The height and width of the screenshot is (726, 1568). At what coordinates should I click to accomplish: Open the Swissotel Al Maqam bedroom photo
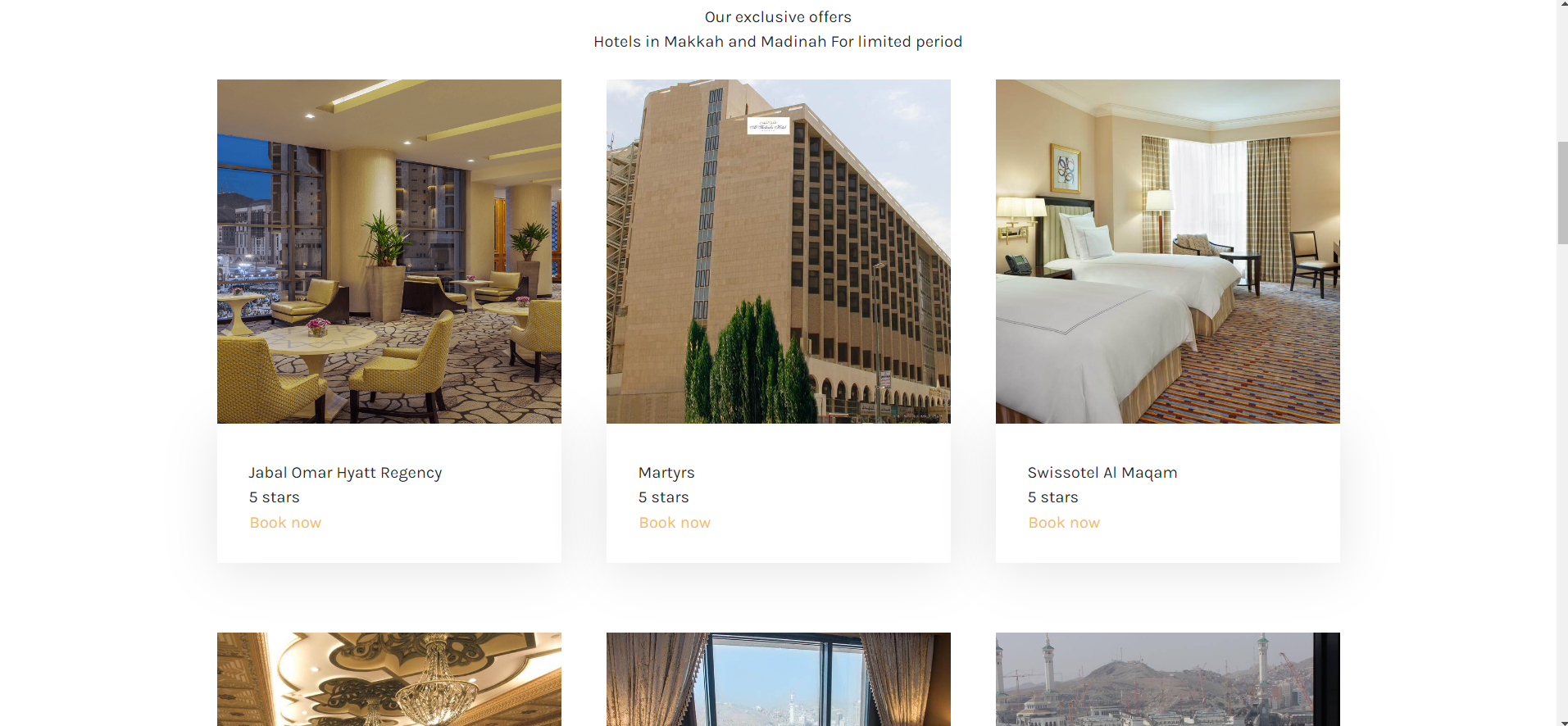[1168, 252]
